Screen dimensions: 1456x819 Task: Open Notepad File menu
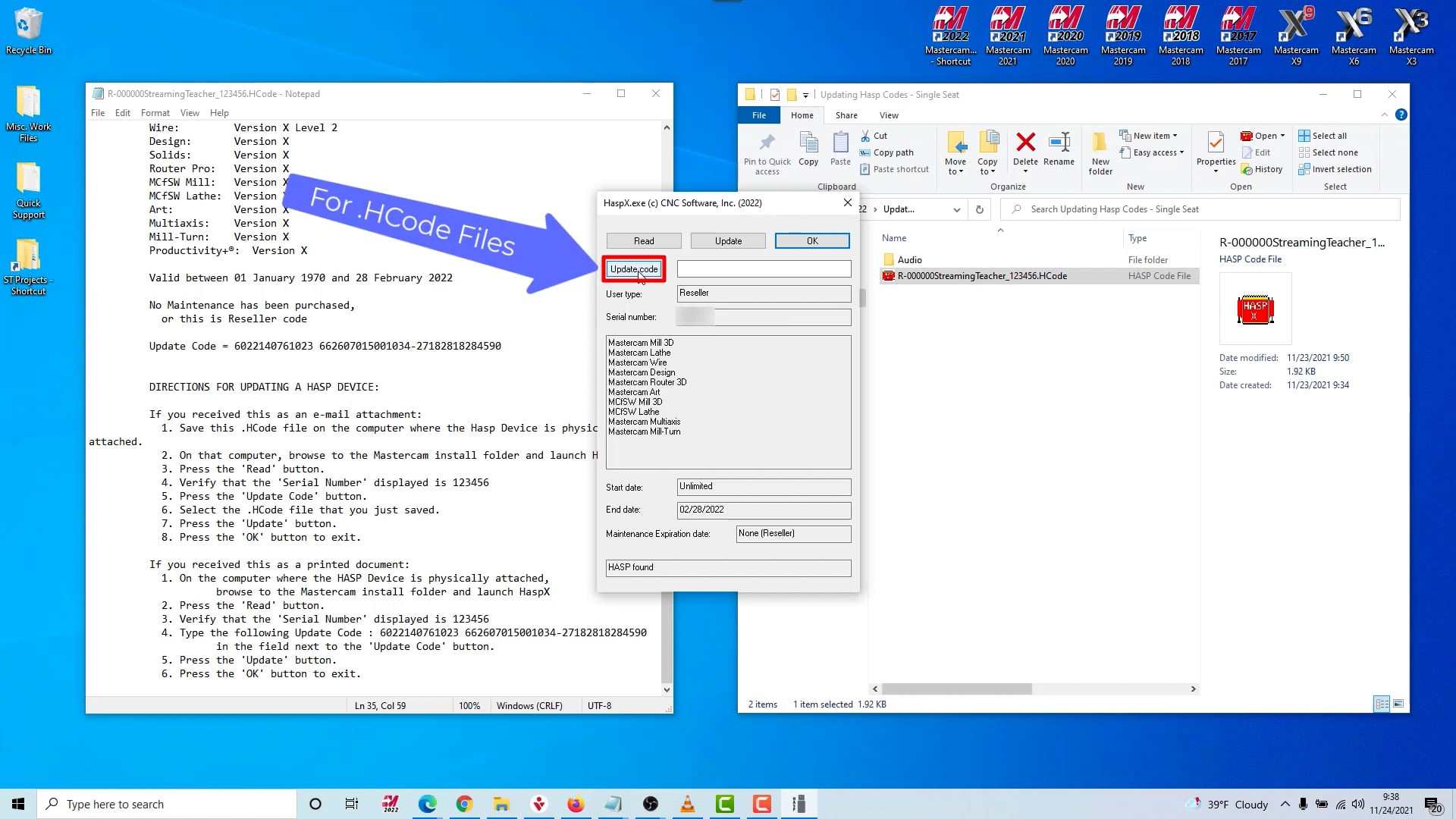coord(98,113)
